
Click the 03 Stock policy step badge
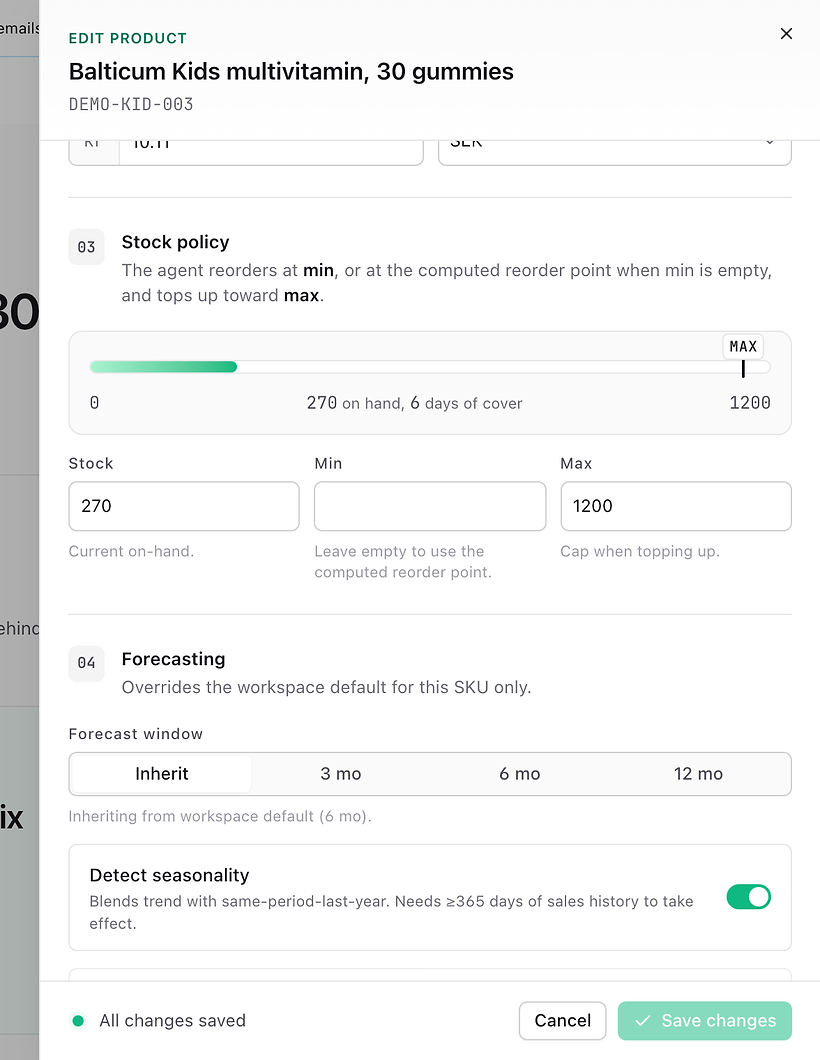pos(87,247)
